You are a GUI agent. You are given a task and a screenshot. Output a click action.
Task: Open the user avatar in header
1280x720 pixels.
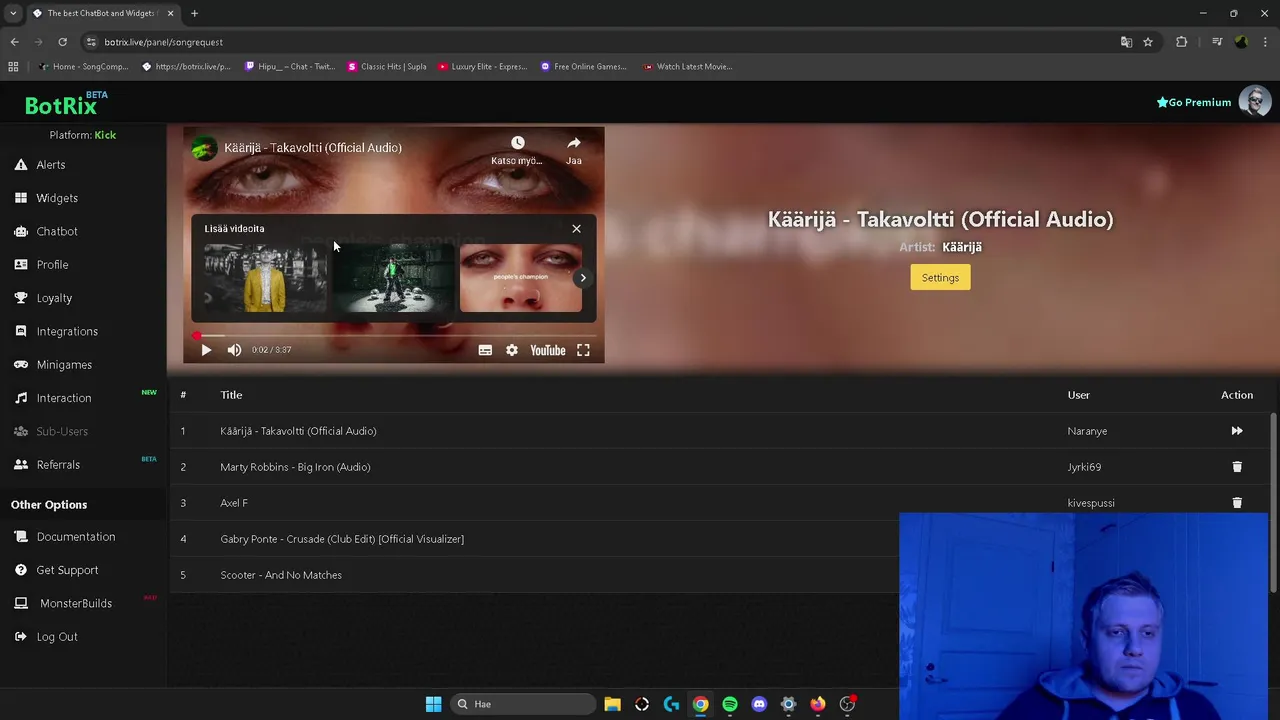(1255, 101)
